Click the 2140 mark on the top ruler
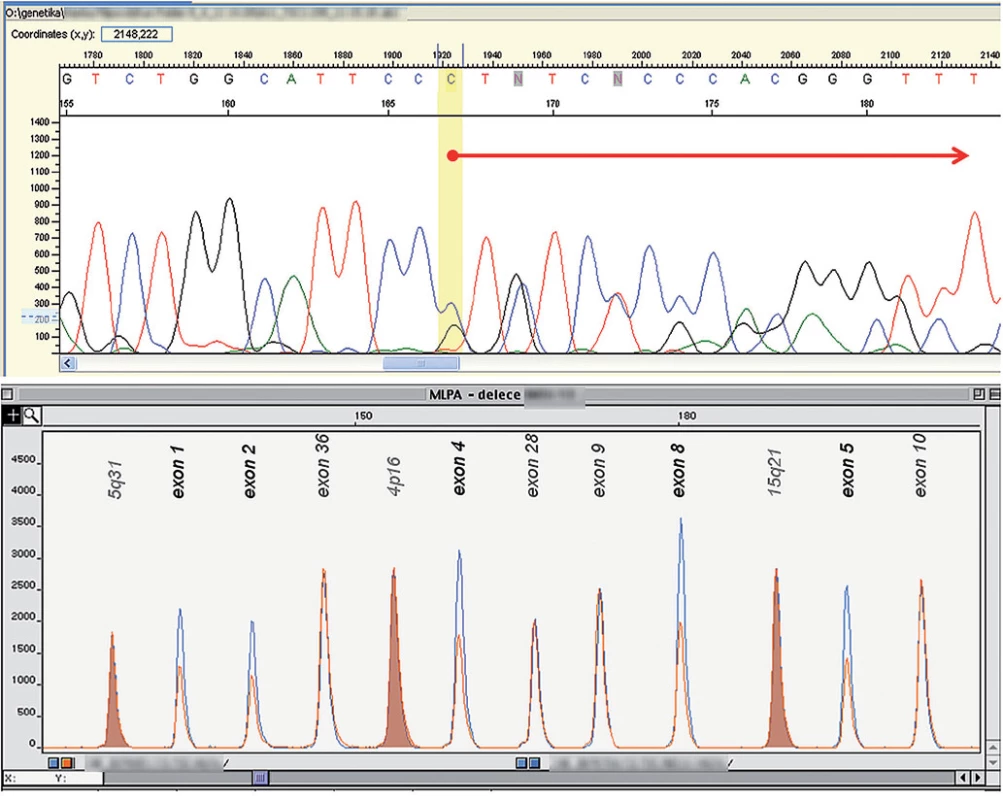1003x800 pixels. point(990,56)
